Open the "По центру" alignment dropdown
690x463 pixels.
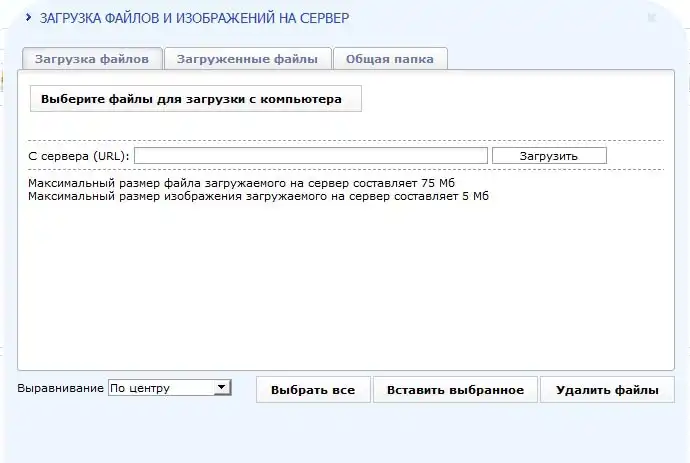(162, 388)
